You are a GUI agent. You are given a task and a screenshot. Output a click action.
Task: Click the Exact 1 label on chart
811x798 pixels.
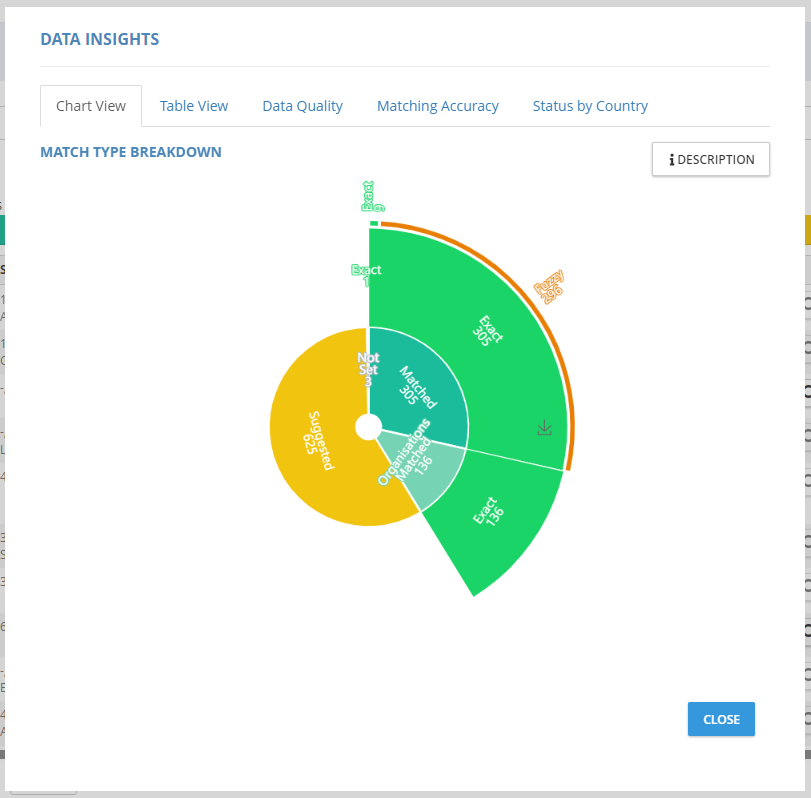point(366,276)
